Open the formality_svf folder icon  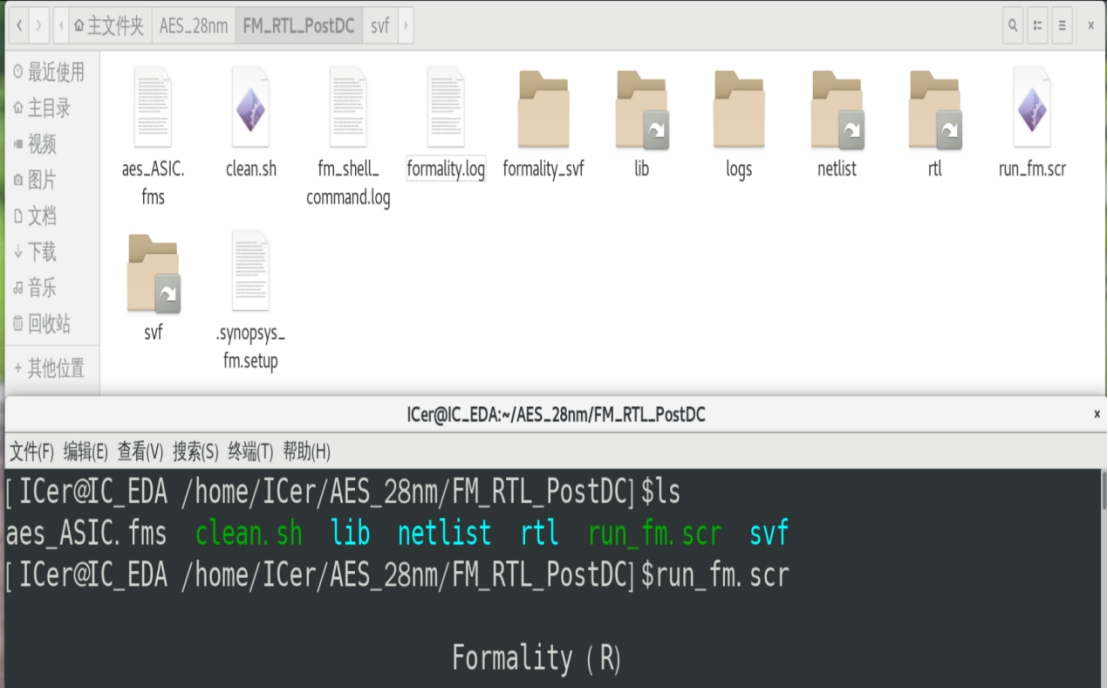(x=543, y=109)
